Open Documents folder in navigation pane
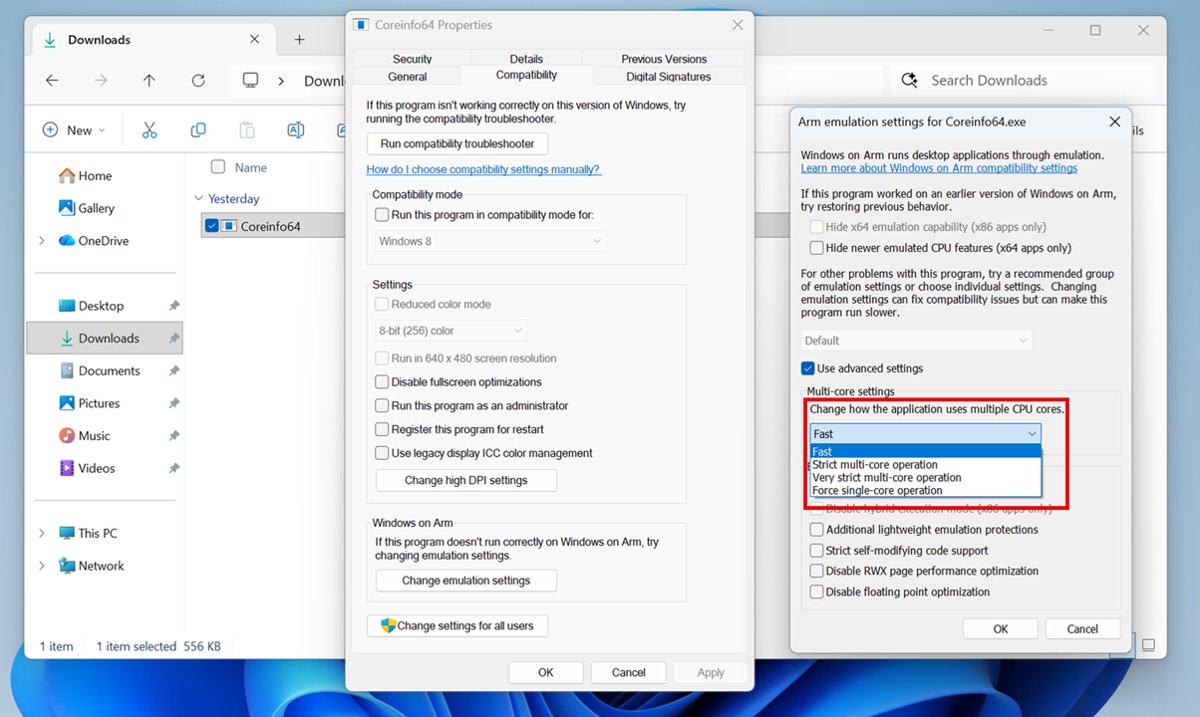The width and height of the screenshot is (1200, 717). 99,371
